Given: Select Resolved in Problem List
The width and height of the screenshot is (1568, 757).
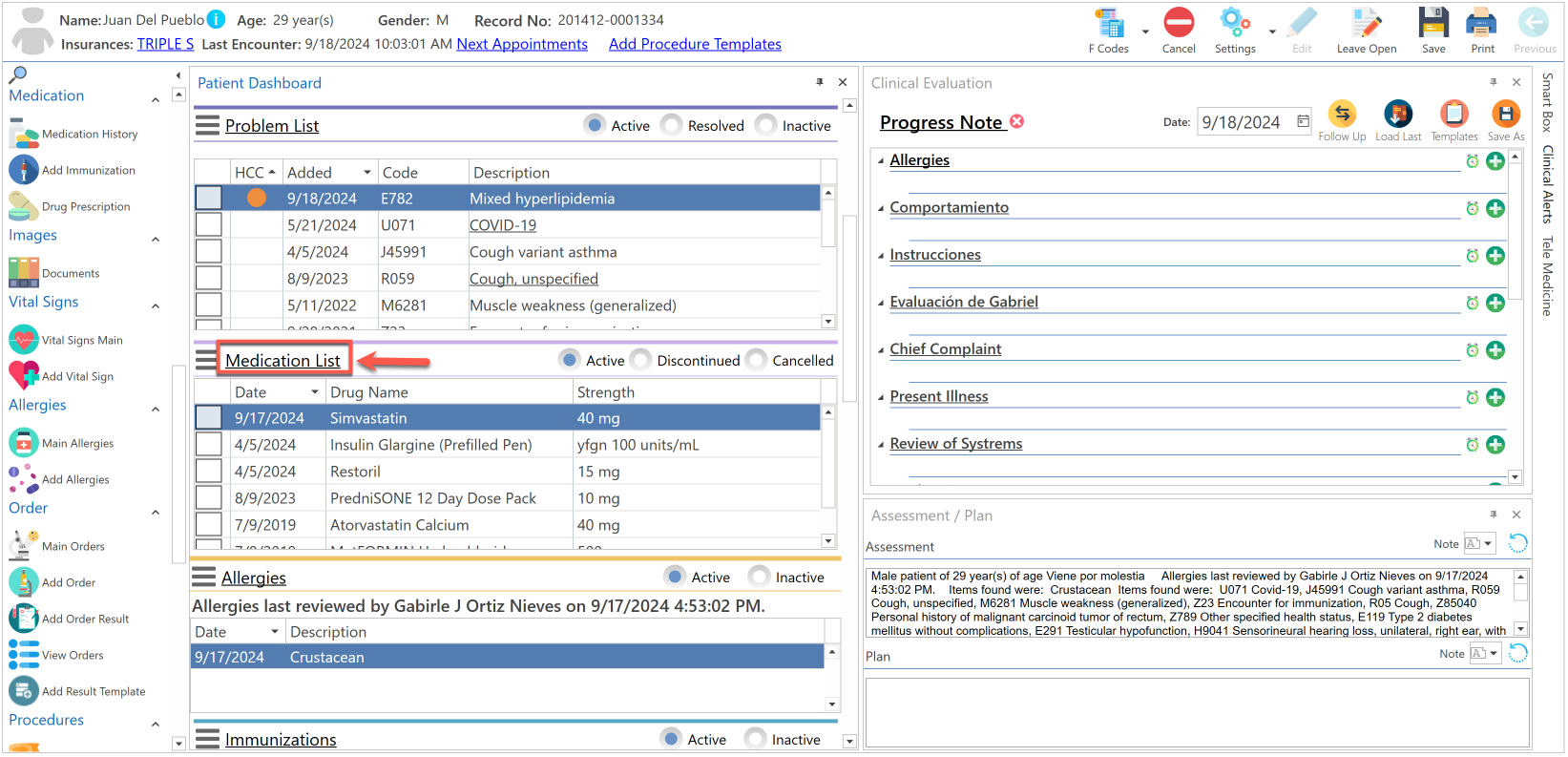Looking at the screenshot, I should coord(672,125).
